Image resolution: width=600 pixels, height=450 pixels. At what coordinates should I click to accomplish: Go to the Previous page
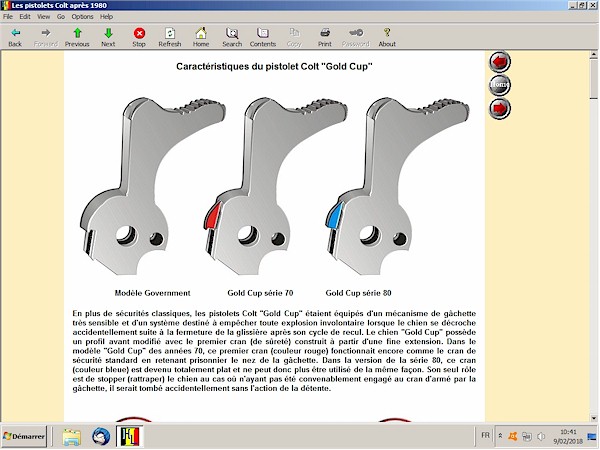77,37
